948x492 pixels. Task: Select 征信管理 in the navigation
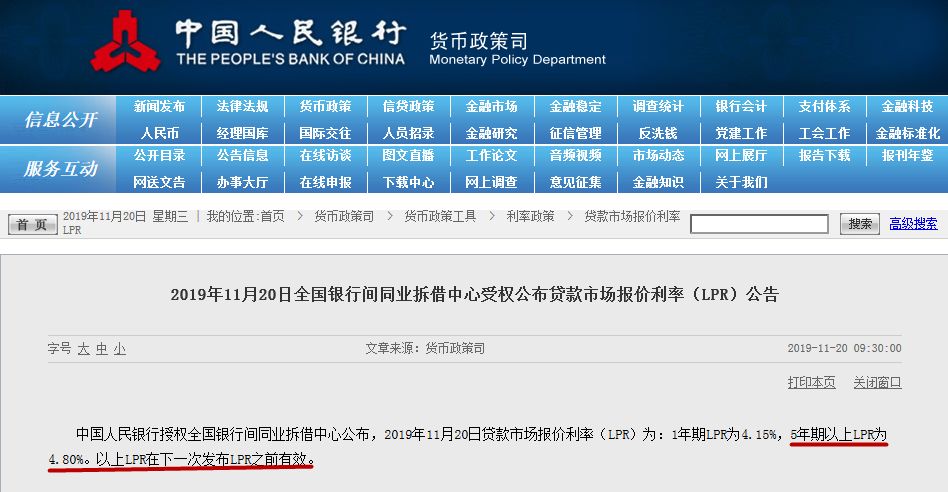click(x=576, y=133)
